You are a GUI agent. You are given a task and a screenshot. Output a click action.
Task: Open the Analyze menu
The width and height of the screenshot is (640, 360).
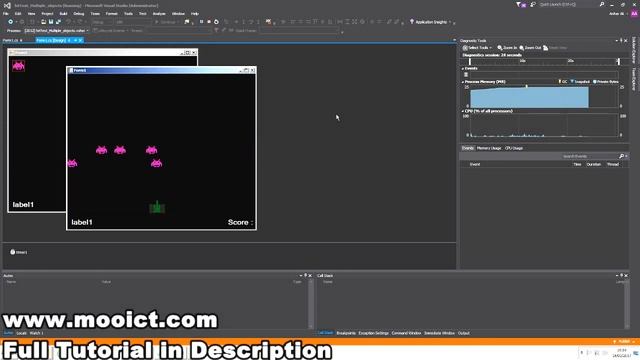(x=159, y=13)
